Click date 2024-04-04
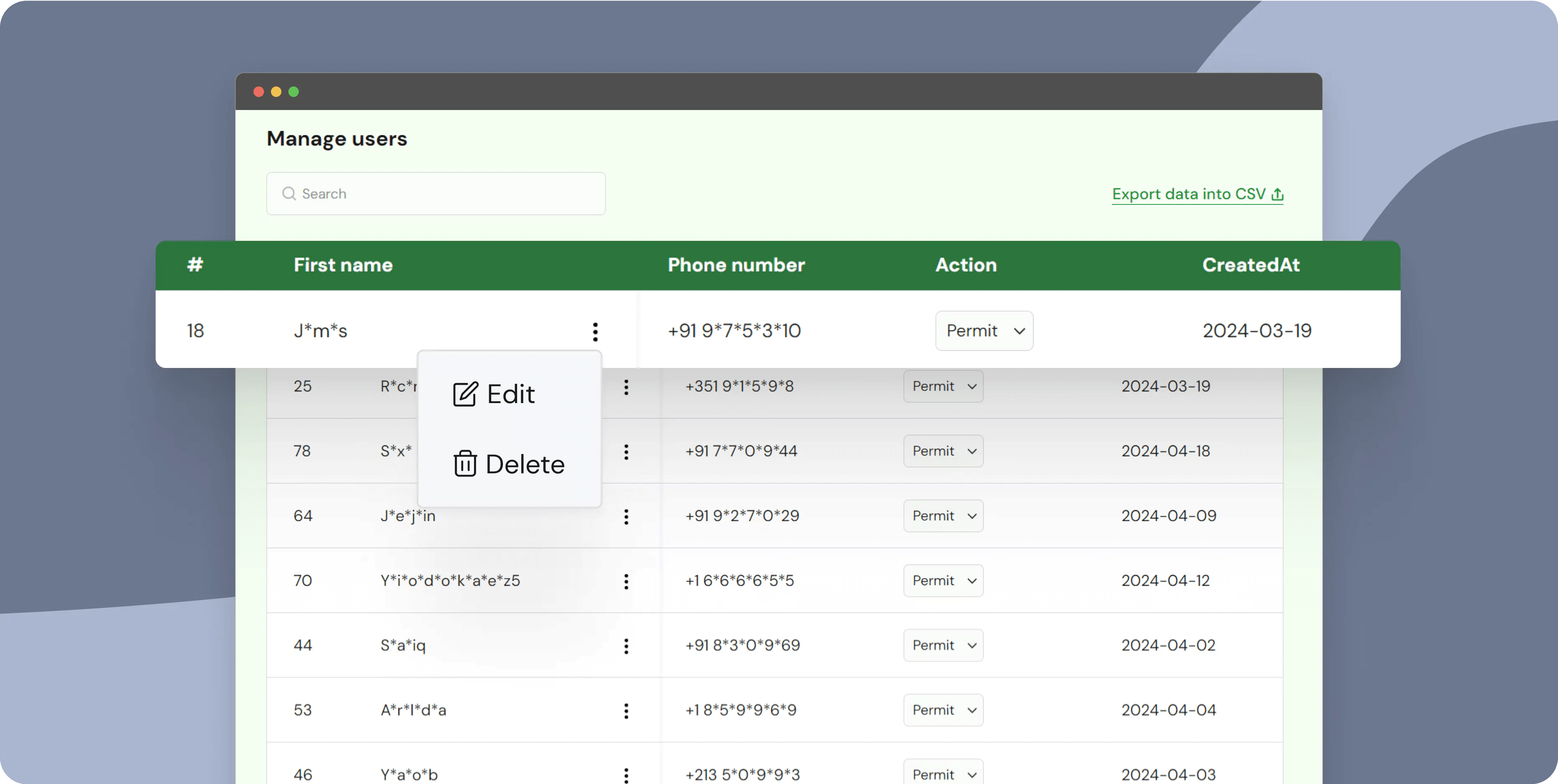 click(x=1168, y=710)
